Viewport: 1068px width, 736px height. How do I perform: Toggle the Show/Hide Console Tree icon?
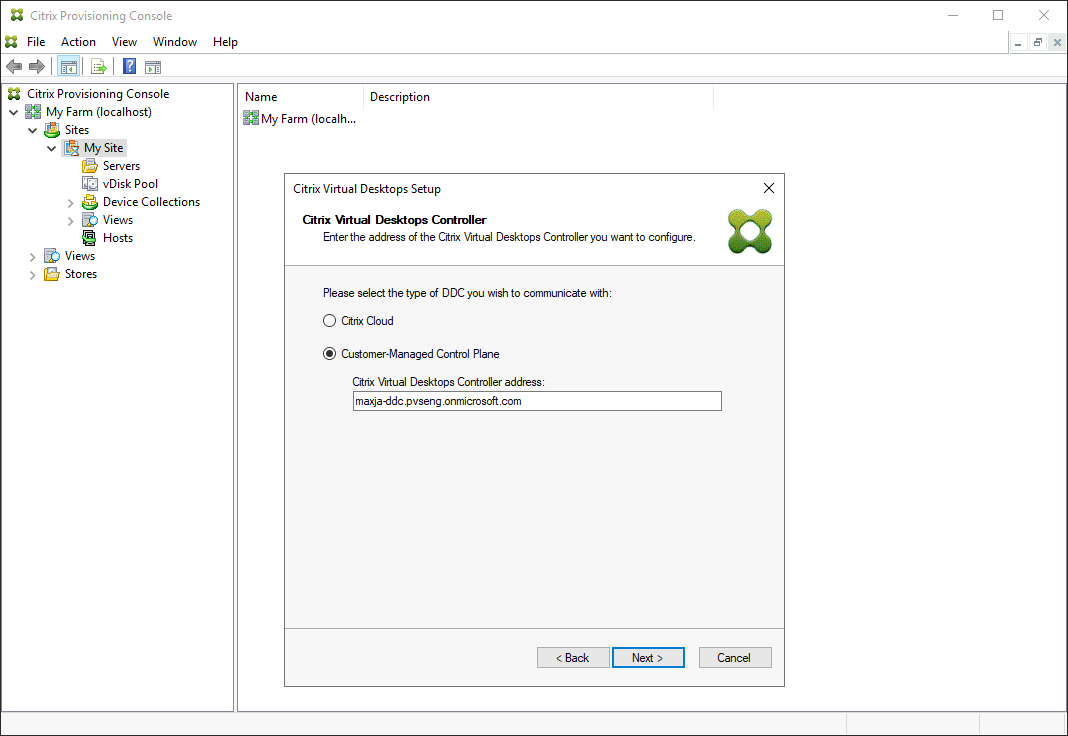pyautogui.click(x=68, y=66)
